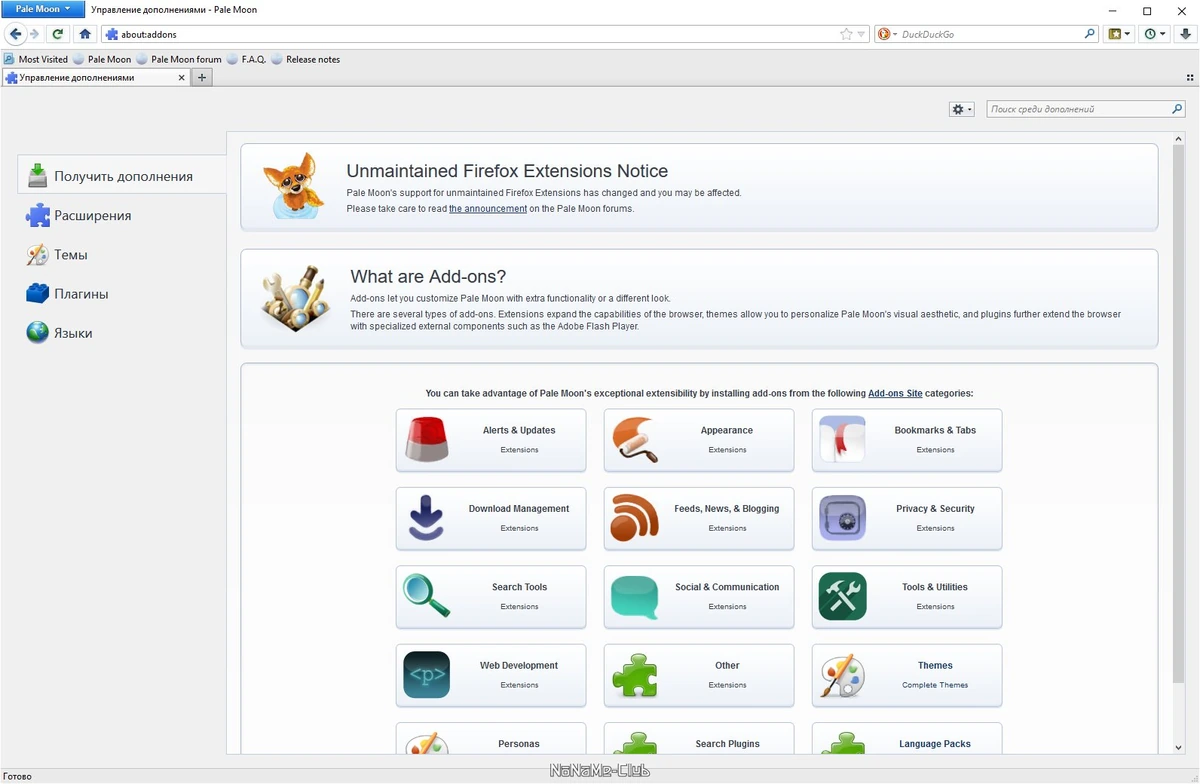
Task: Open the Personas category tile
Action: coord(491,739)
